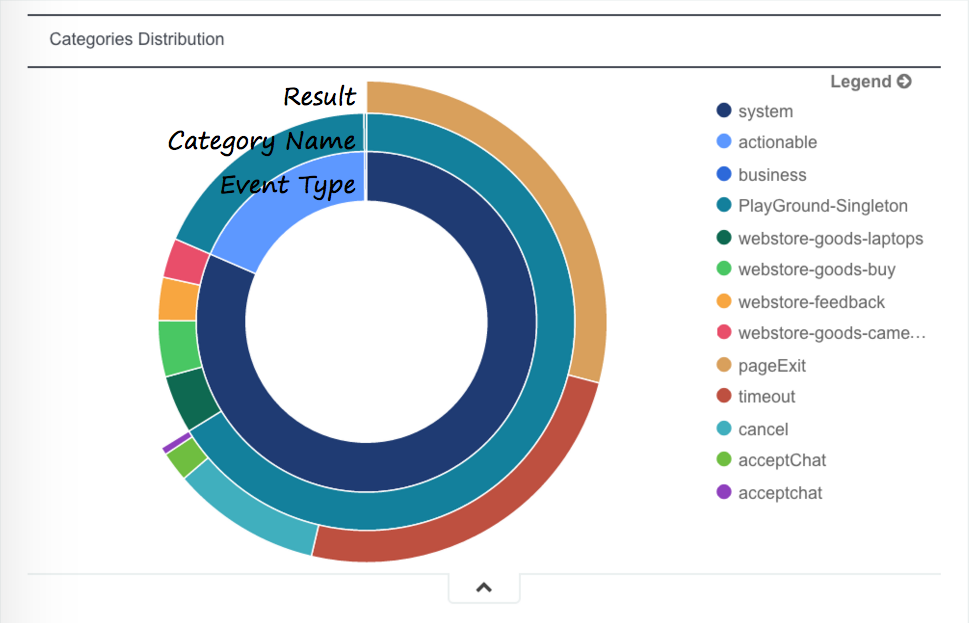Toggle the cancel legend dot
Viewport: 969px width, 623px height.
724,429
